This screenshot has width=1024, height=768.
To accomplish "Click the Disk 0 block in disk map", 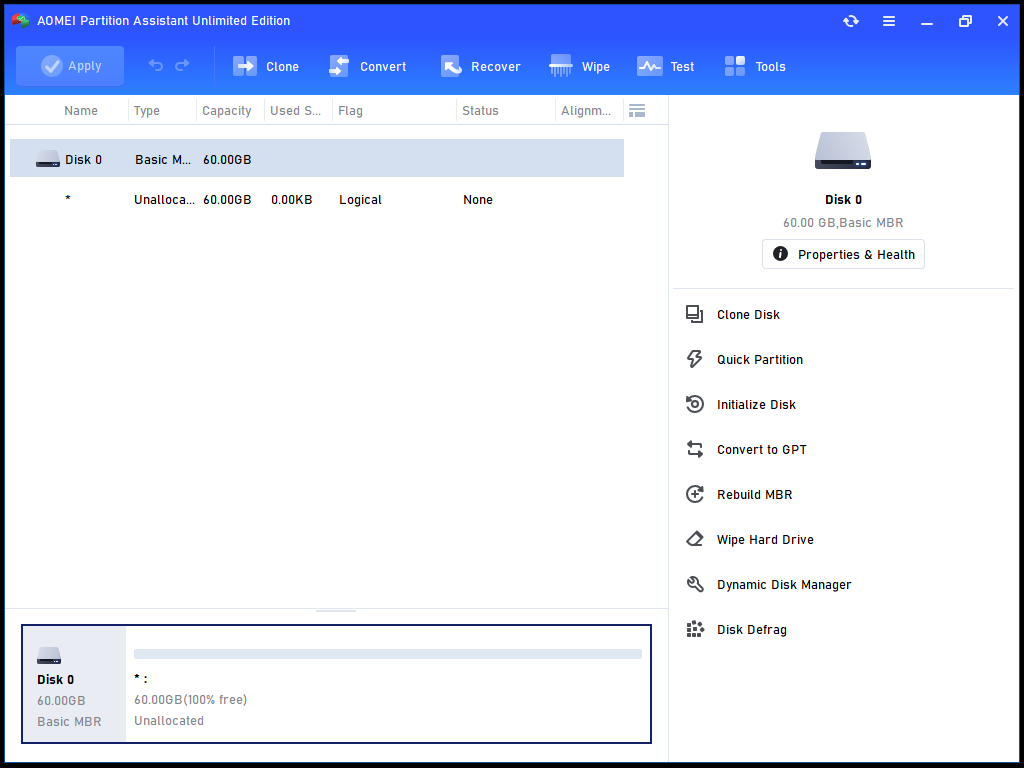I will pyautogui.click(x=74, y=684).
